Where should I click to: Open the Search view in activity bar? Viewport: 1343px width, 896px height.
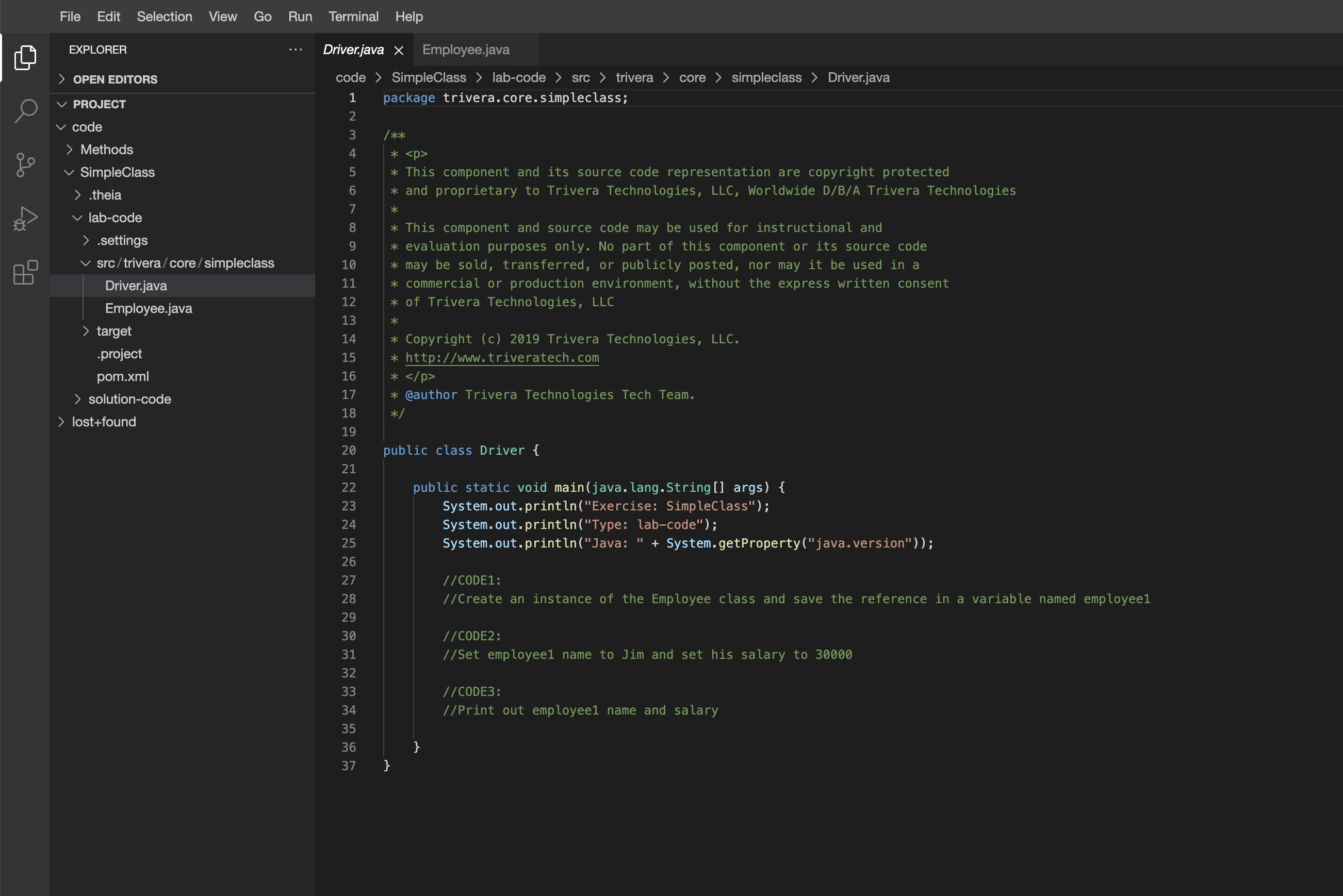tap(25, 110)
